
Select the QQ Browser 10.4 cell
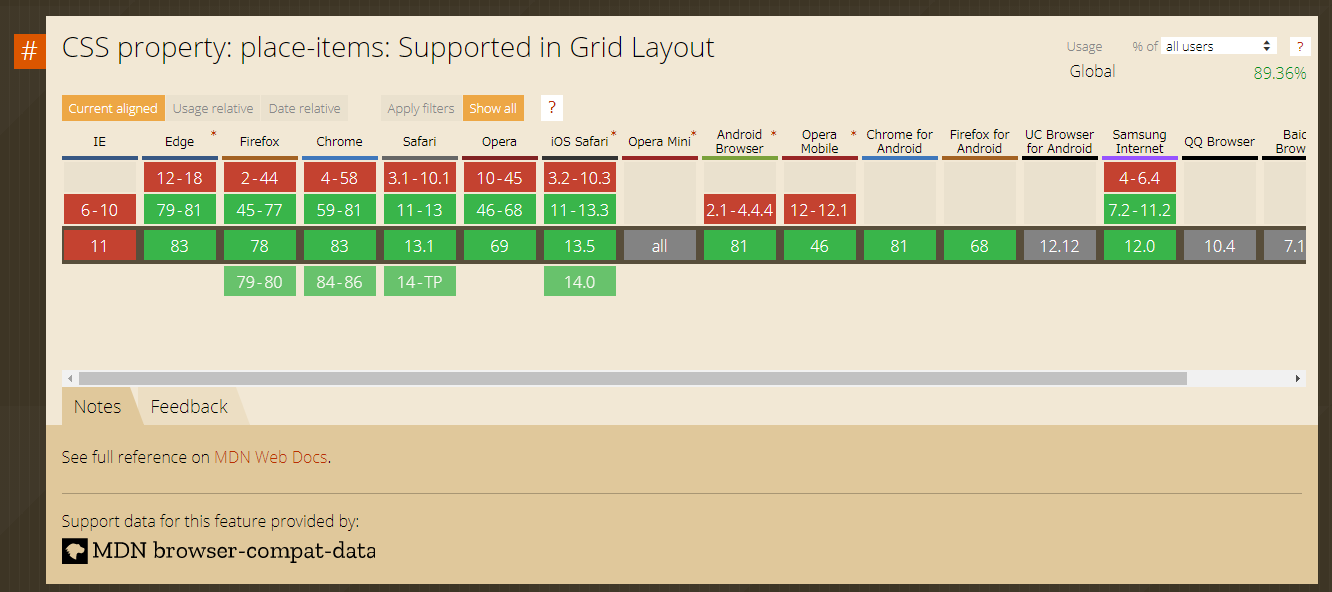point(1220,246)
